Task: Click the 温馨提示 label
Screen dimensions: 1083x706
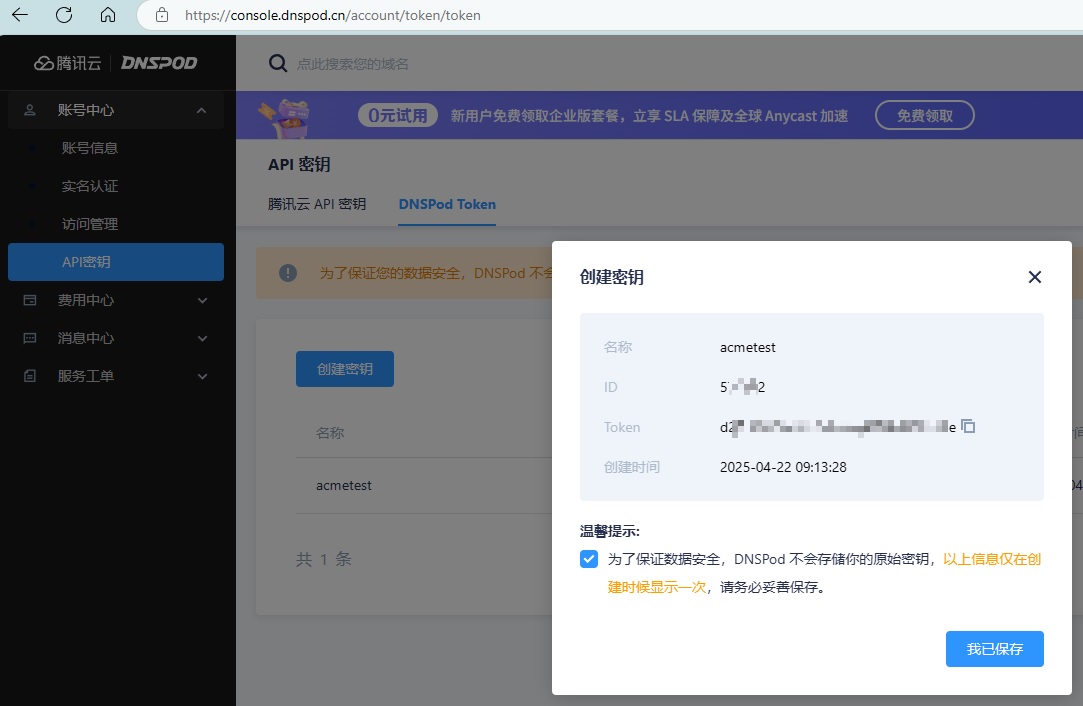Action: pos(610,531)
